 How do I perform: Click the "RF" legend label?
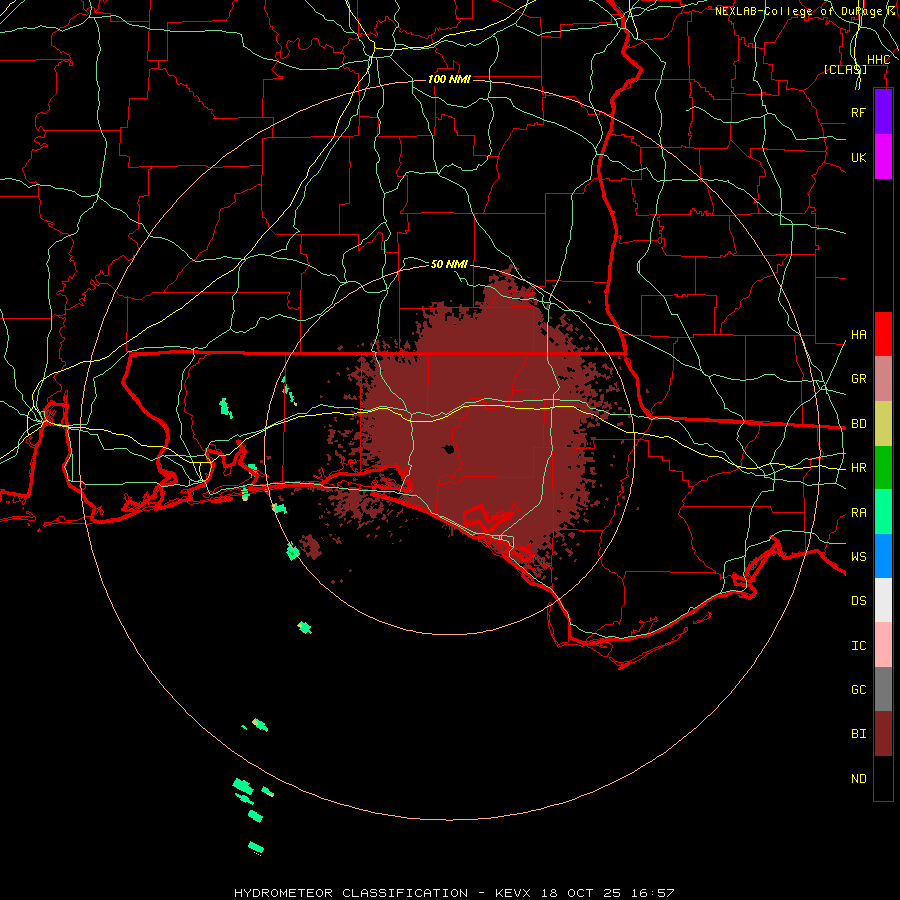tap(858, 112)
